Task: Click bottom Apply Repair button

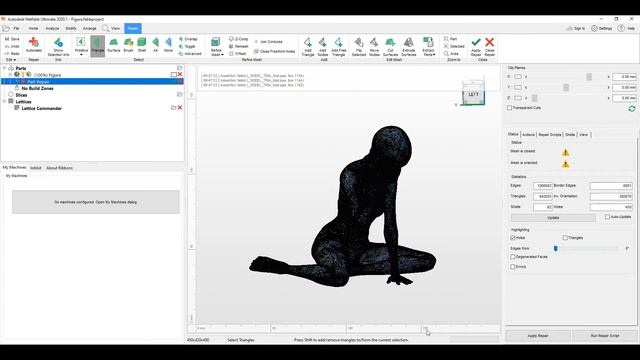Action: 538,336
